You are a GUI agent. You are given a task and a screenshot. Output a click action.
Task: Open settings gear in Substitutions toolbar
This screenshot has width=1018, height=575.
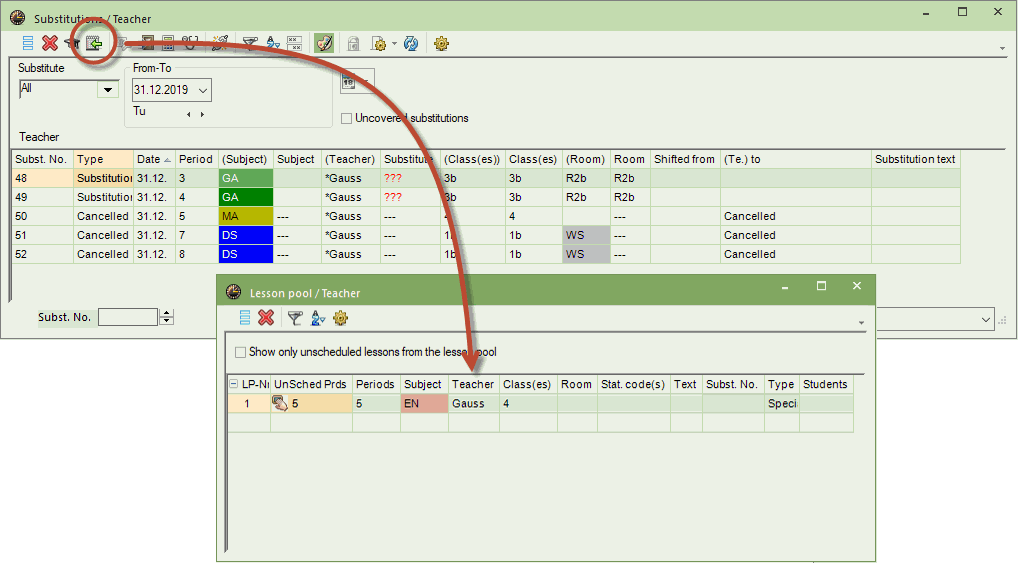441,43
